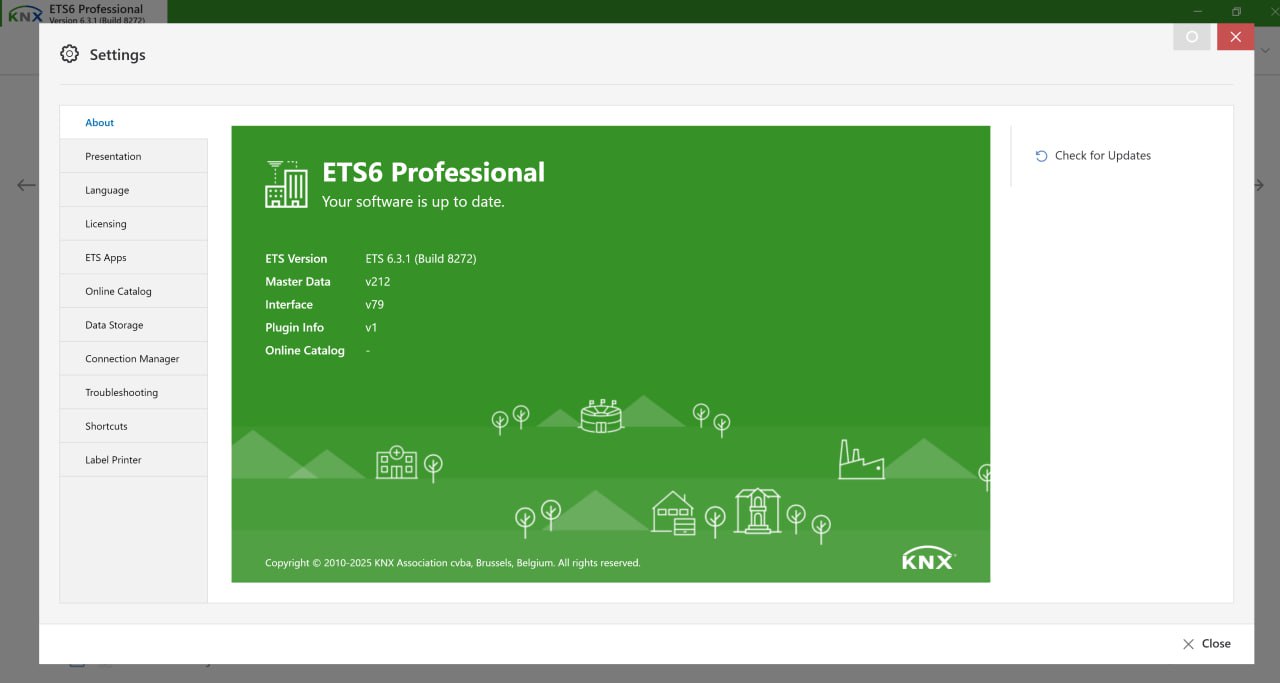Click the Settings gear icon in the header
Image resolution: width=1280 pixels, height=683 pixels.
pyautogui.click(x=69, y=54)
